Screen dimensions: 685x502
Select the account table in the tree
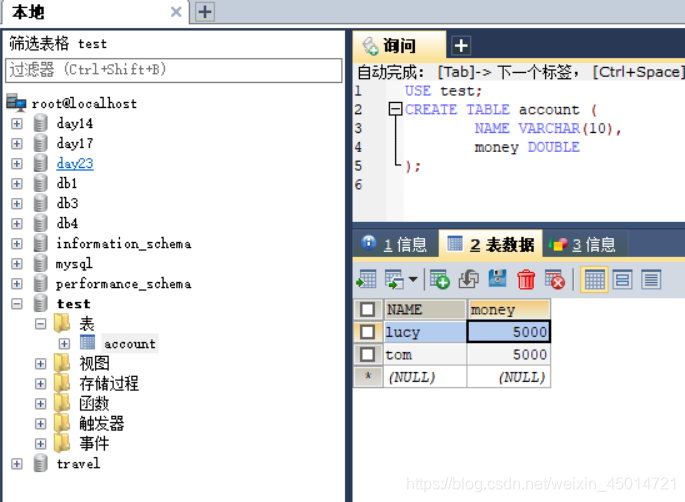click(130, 344)
